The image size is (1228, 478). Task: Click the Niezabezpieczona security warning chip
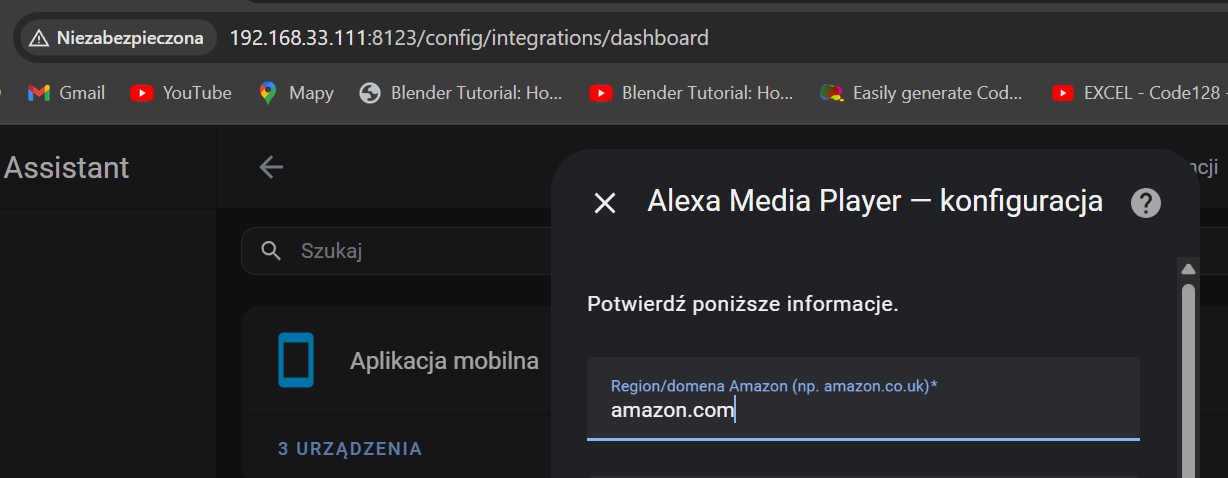(117, 38)
